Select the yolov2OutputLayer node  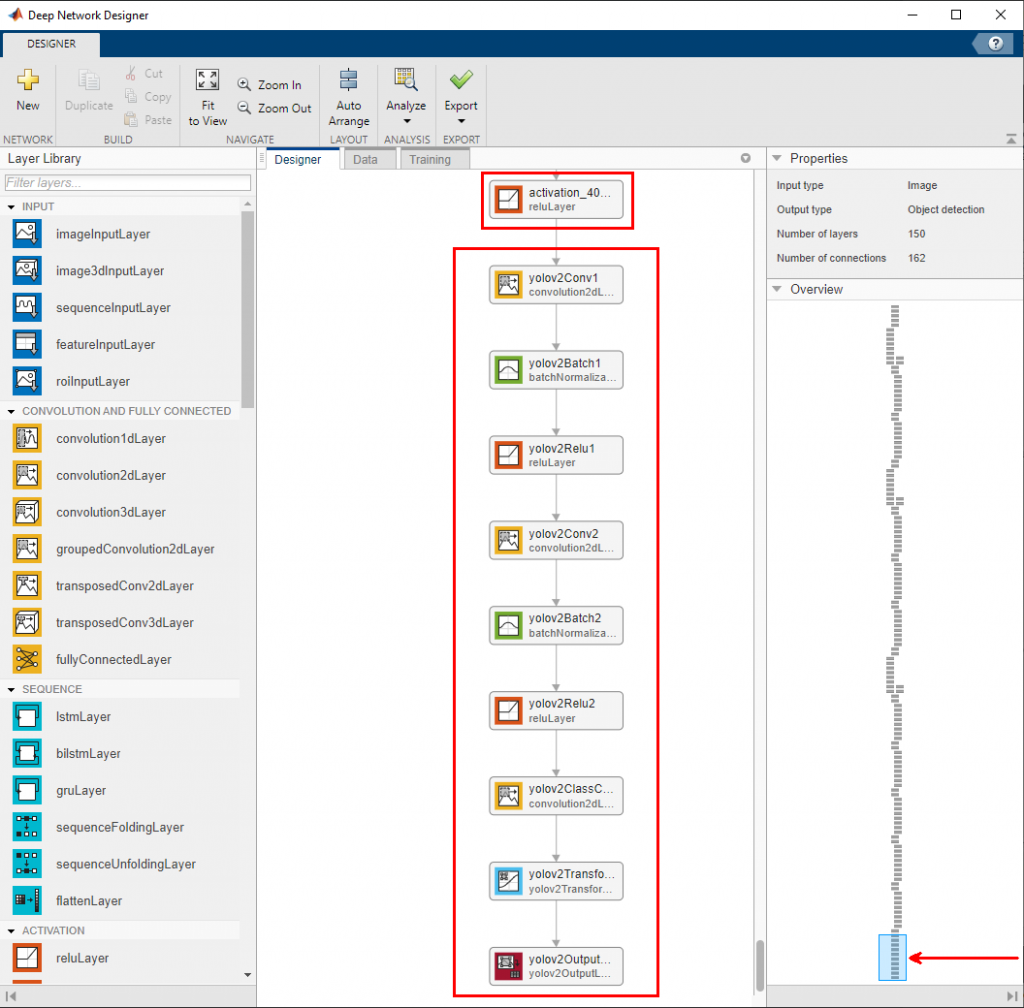[556, 966]
